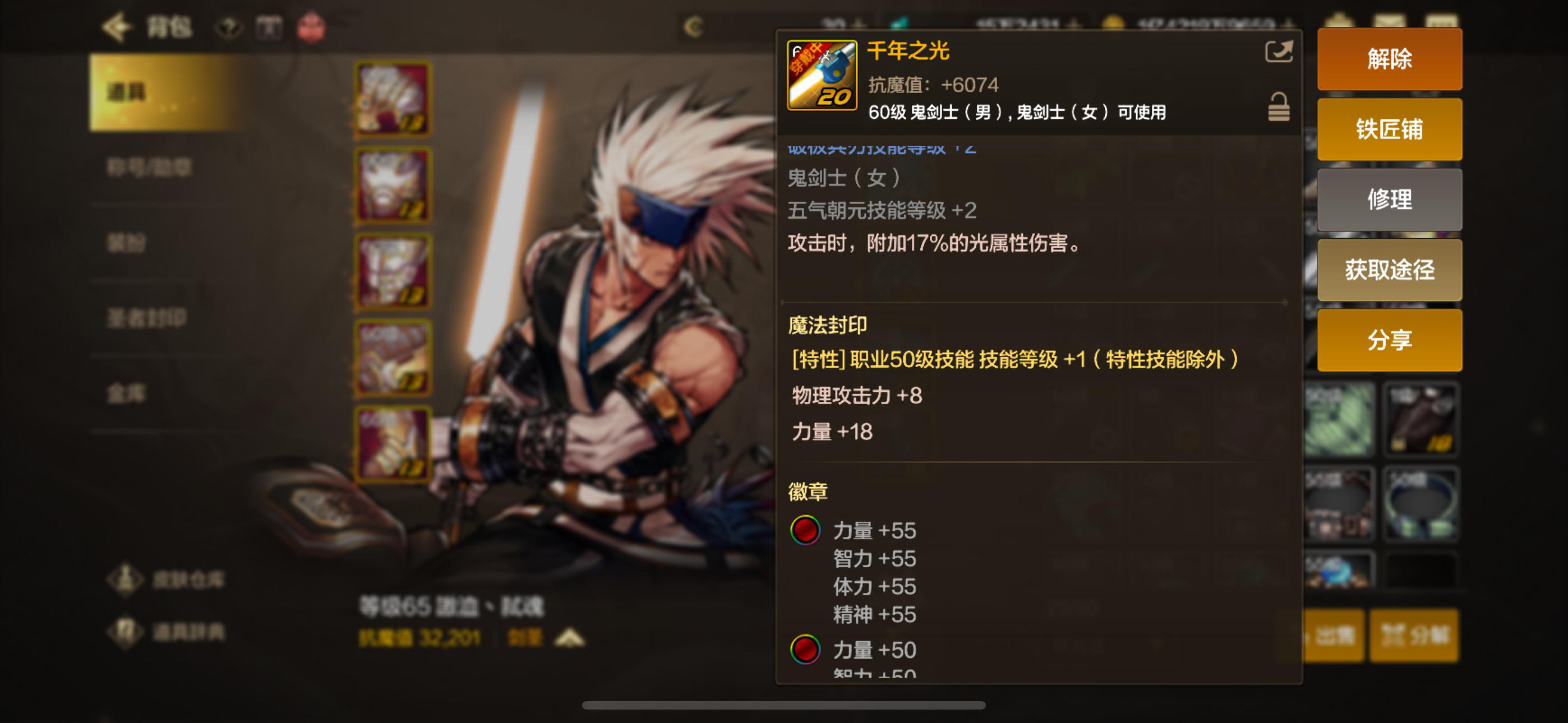Open the red gift box icon
This screenshot has width=1568, height=723.
point(311,28)
